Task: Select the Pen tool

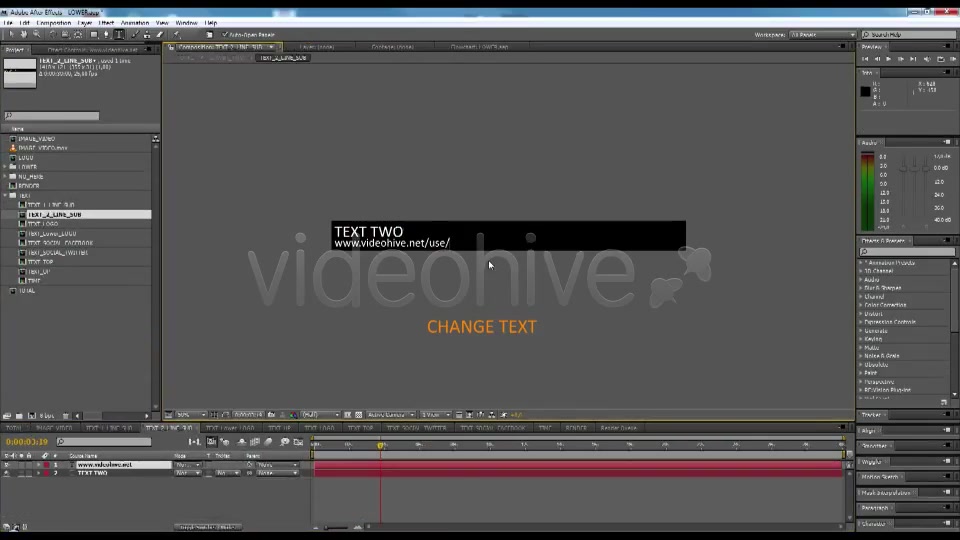Action: [x=106, y=35]
